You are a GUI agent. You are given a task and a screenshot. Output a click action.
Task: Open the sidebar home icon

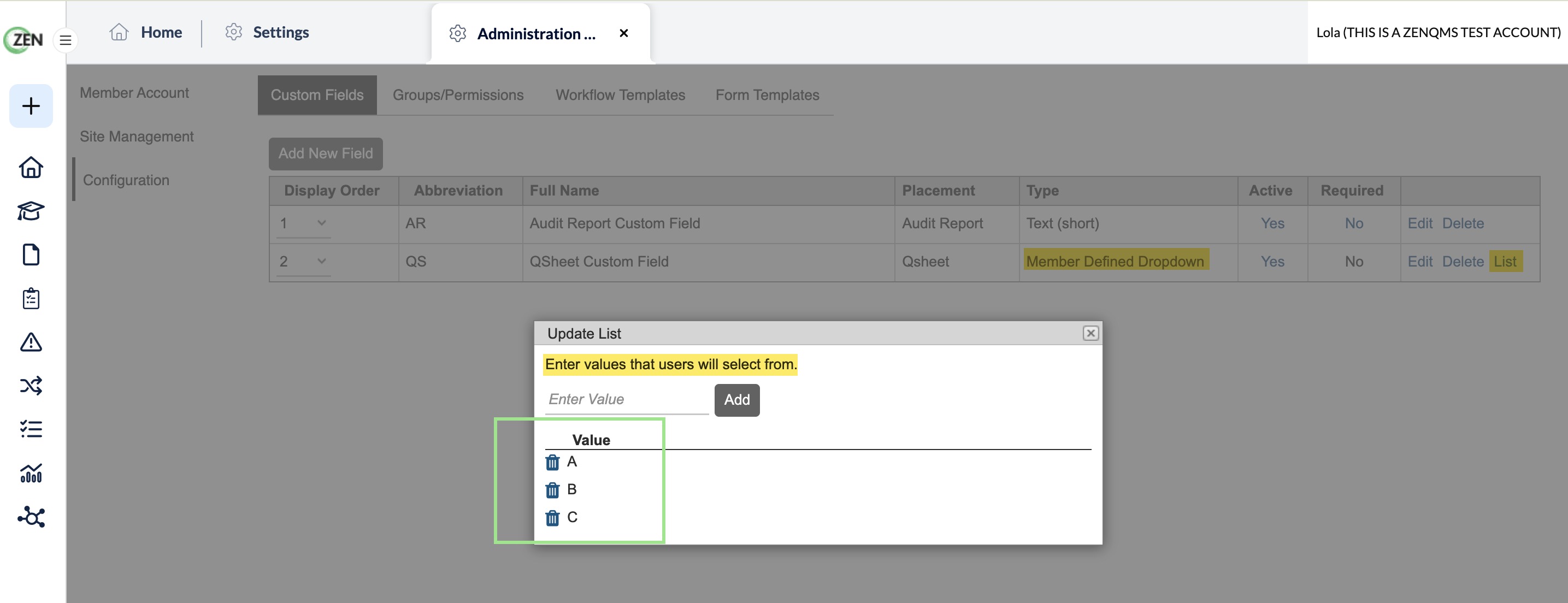click(31, 167)
